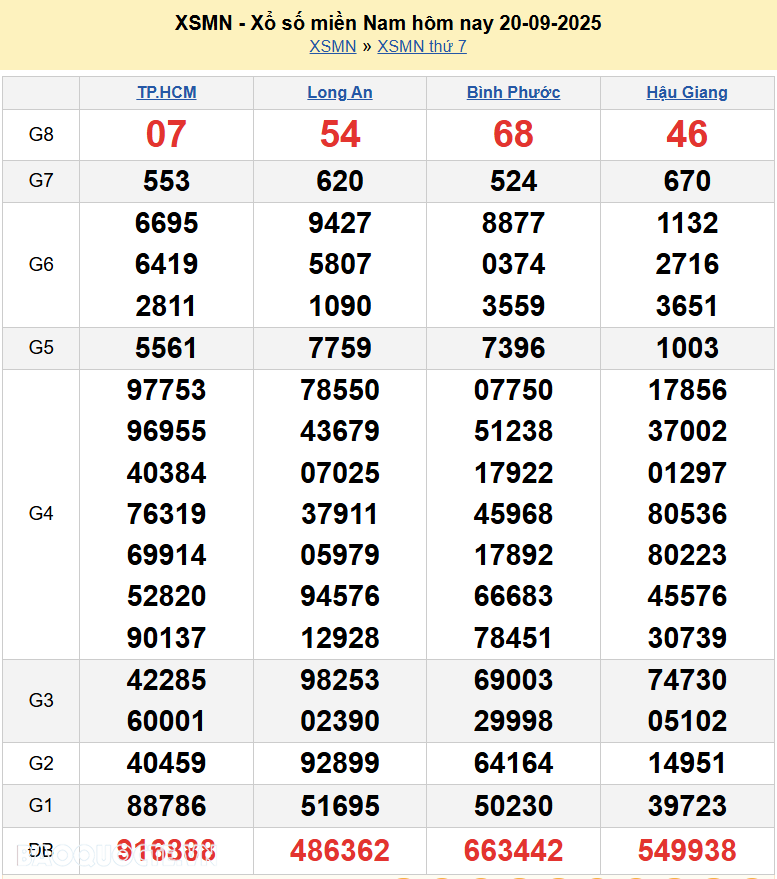This screenshot has height=879, width=777.
Task: Select the G8 number 07 for TP.HCM
Action: click(166, 134)
